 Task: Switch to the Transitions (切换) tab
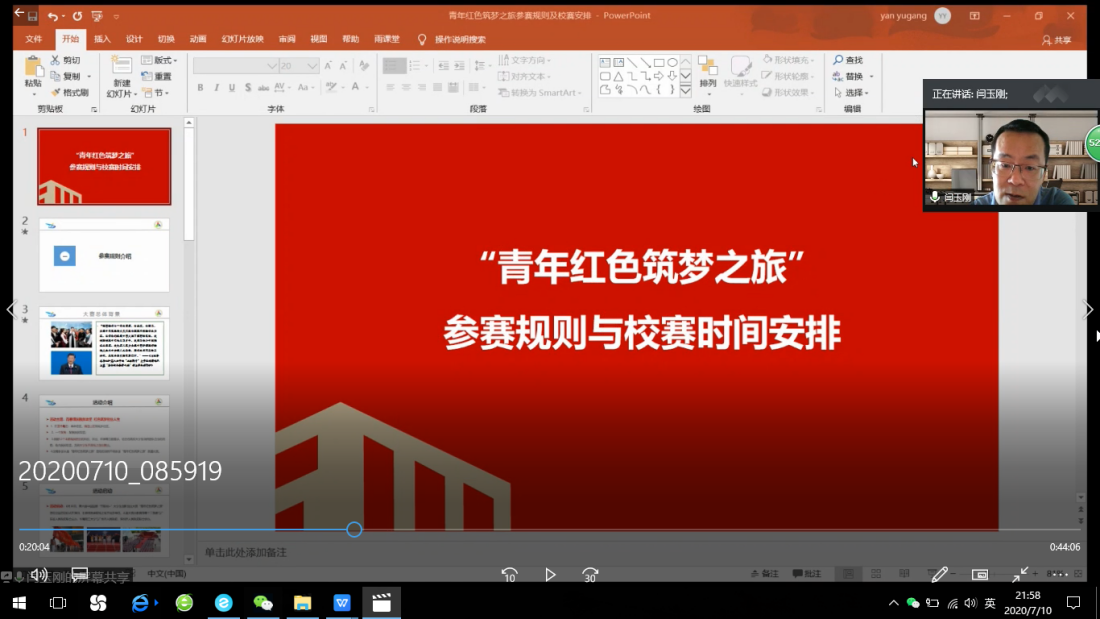[x=166, y=39]
